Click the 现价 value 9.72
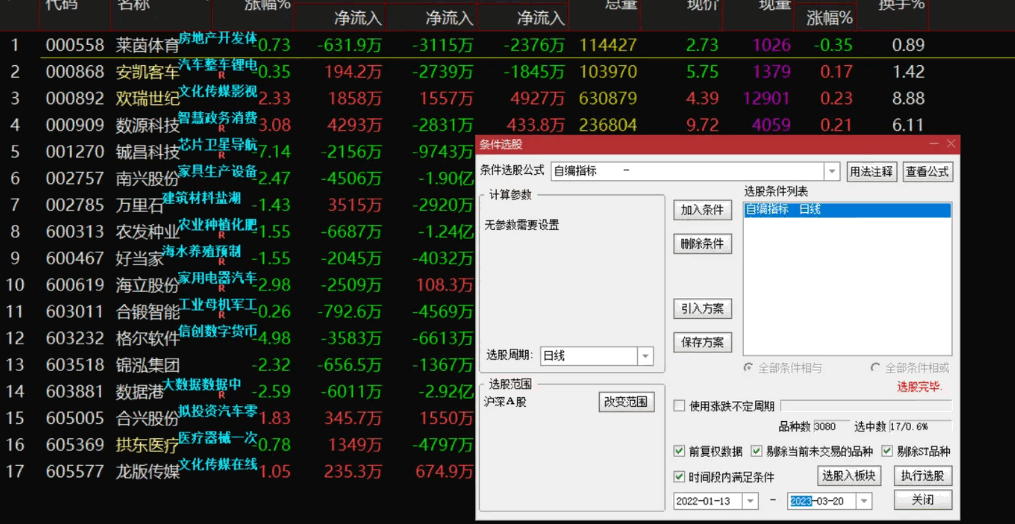 (x=702, y=125)
